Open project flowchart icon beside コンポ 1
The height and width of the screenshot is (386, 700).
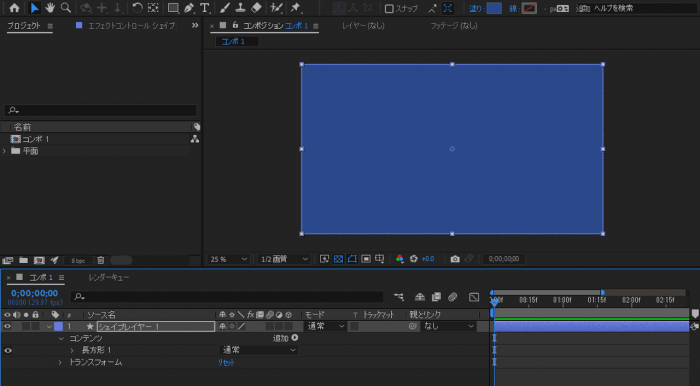point(195,139)
